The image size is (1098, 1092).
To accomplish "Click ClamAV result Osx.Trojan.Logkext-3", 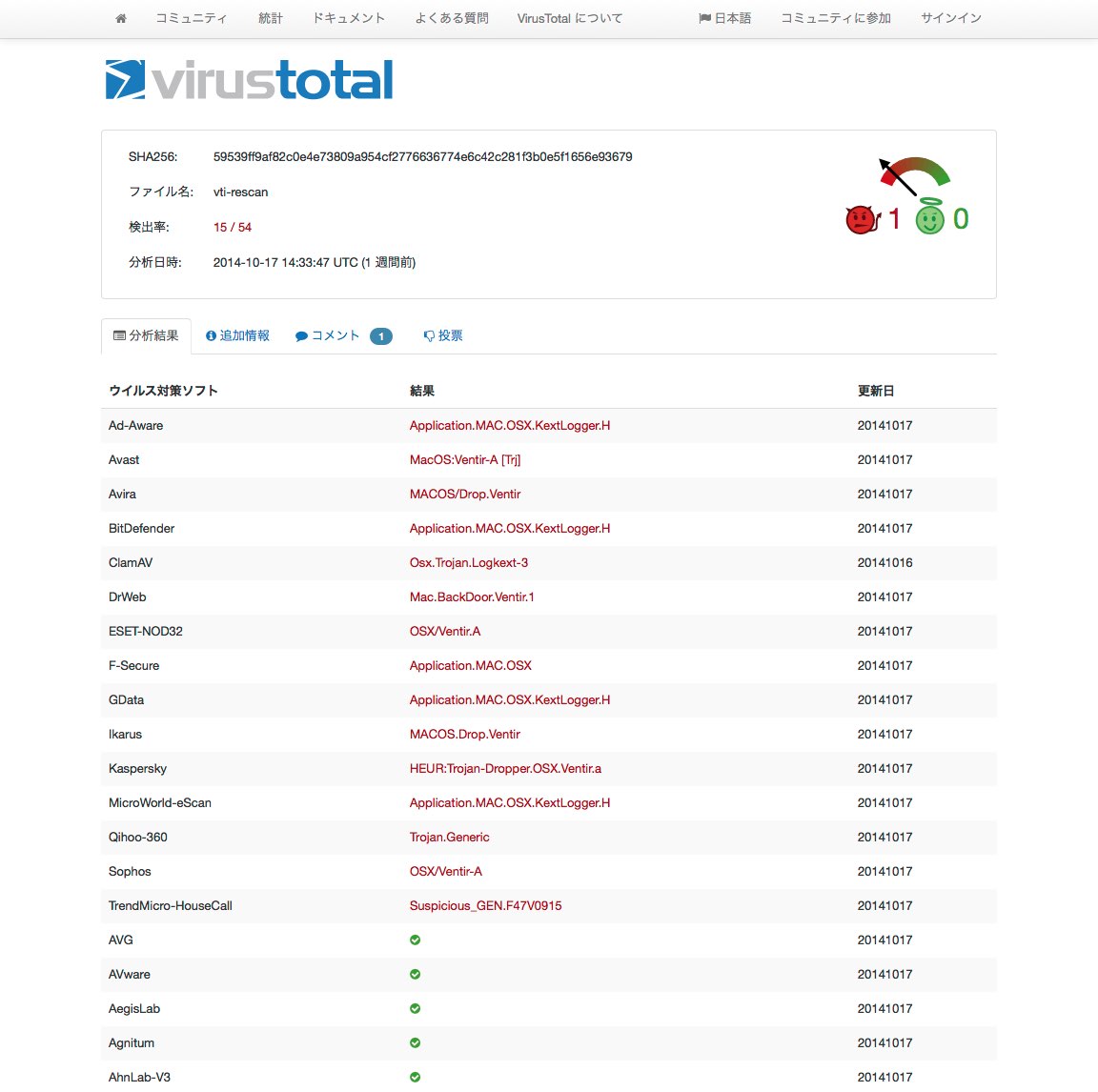I will pos(469,563).
